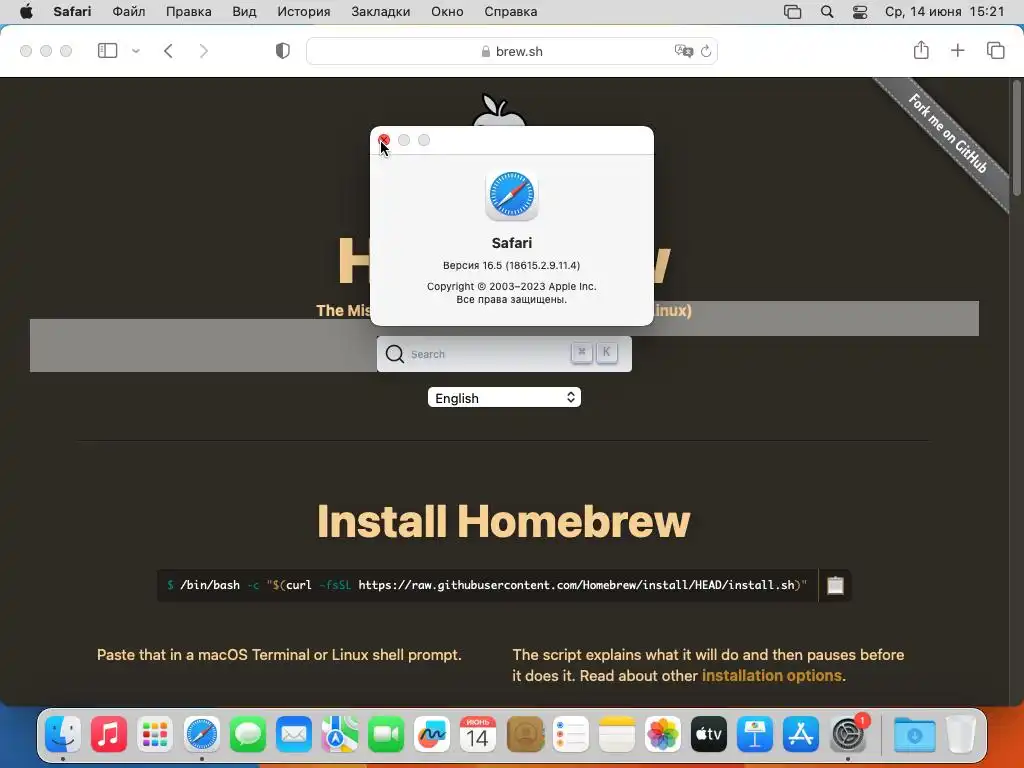The width and height of the screenshot is (1024, 768).
Task: Launch FaceTime from the Dock
Action: [386, 734]
